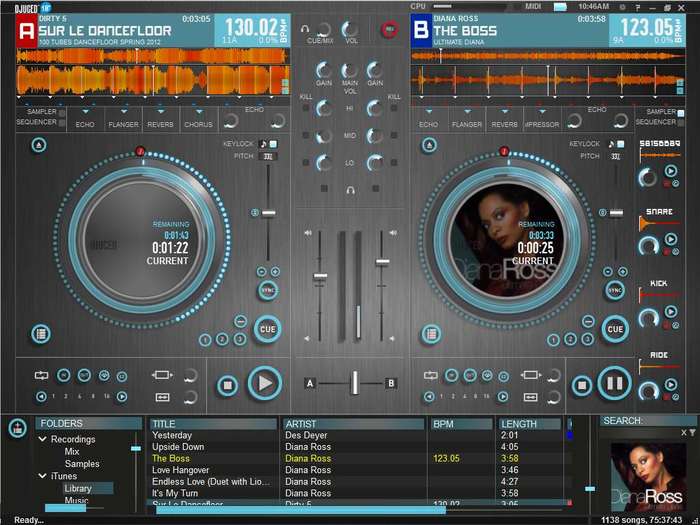Trigger hot cue 3 on deck A
Screen dimensions: 700x525
(240, 339)
